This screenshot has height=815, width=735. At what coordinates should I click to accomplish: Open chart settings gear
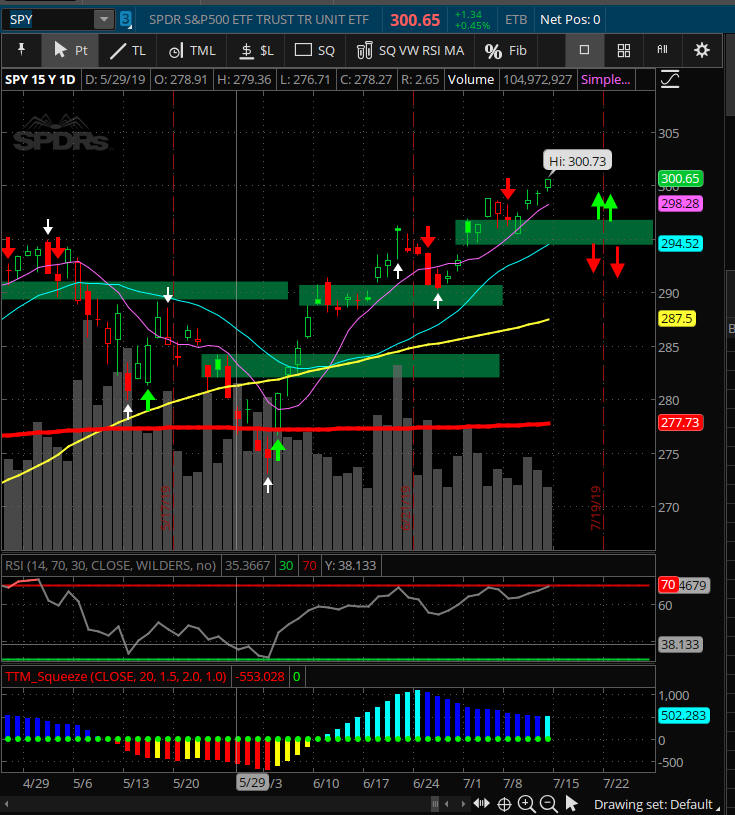(702, 50)
